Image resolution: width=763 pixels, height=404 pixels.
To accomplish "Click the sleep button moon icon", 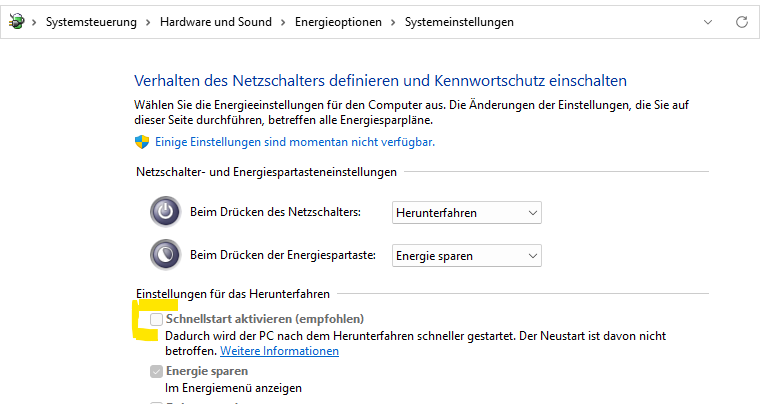I will point(165,255).
